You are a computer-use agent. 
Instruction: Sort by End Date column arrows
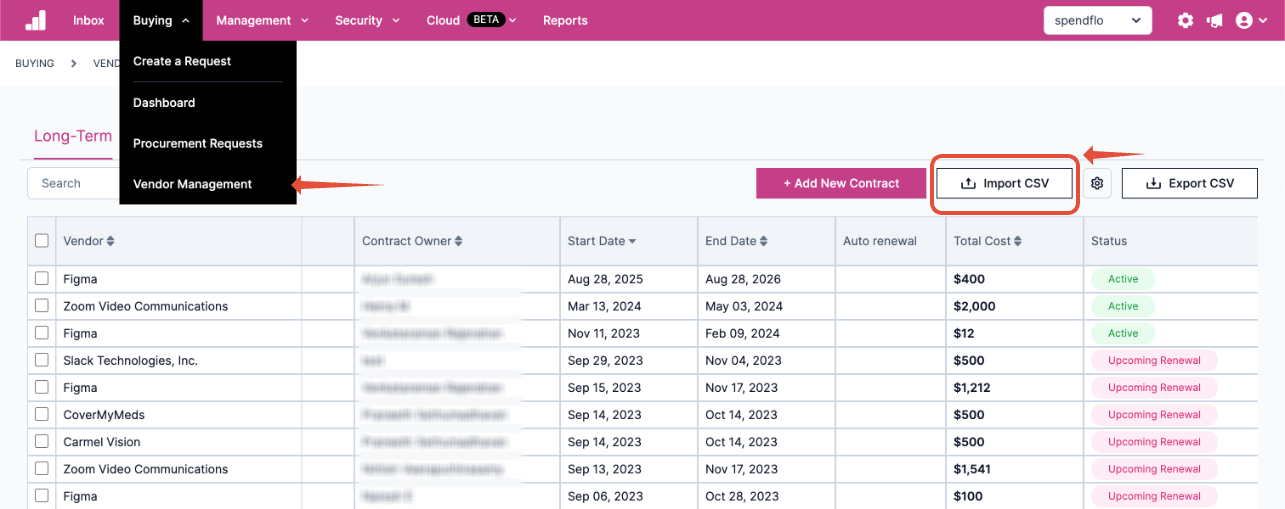[764, 241]
